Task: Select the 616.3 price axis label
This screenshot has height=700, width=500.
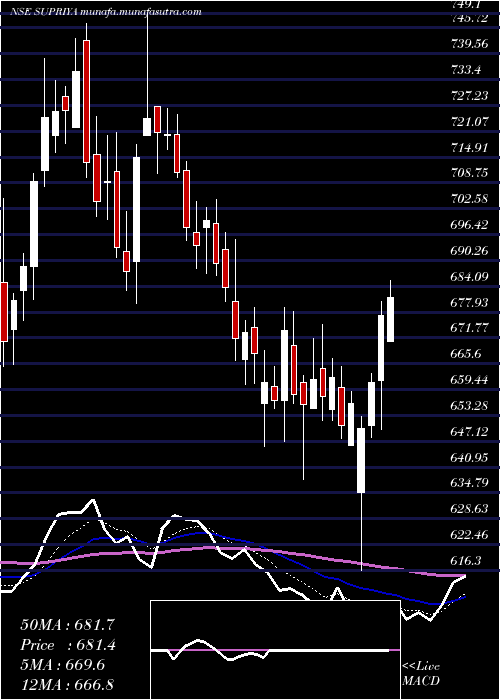Action: [467, 560]
